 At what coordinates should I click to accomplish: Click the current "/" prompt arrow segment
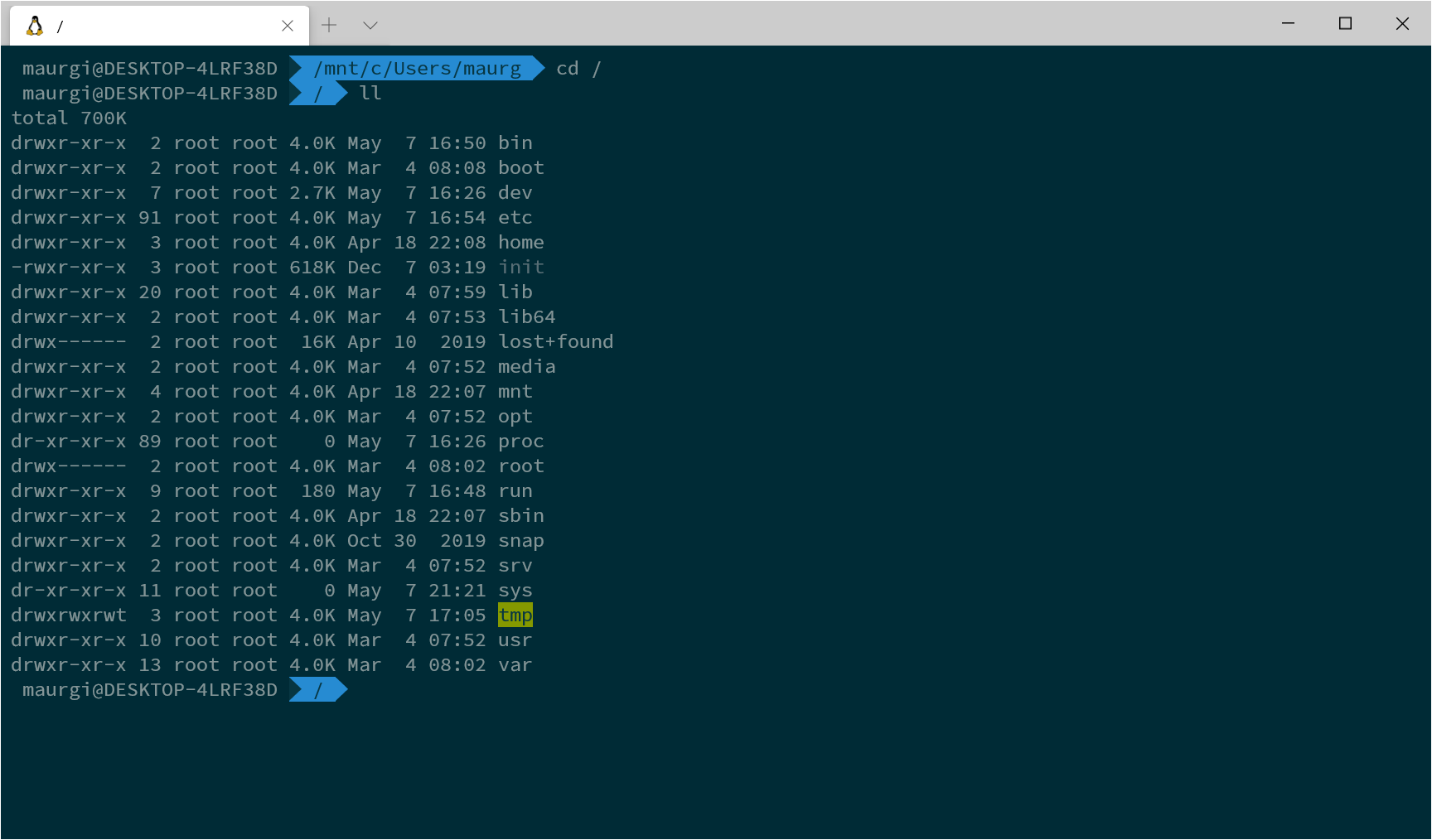pos(317,689)
